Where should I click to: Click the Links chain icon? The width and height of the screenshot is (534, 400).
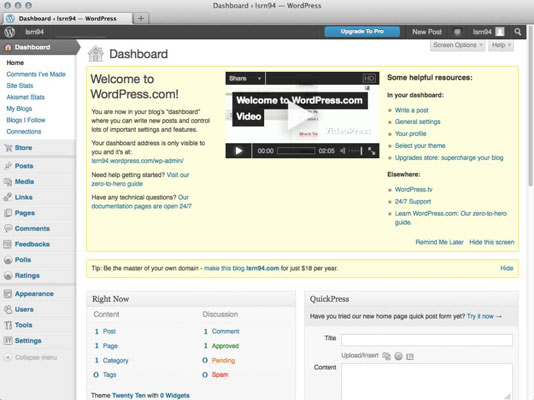(x=8, y=197)
